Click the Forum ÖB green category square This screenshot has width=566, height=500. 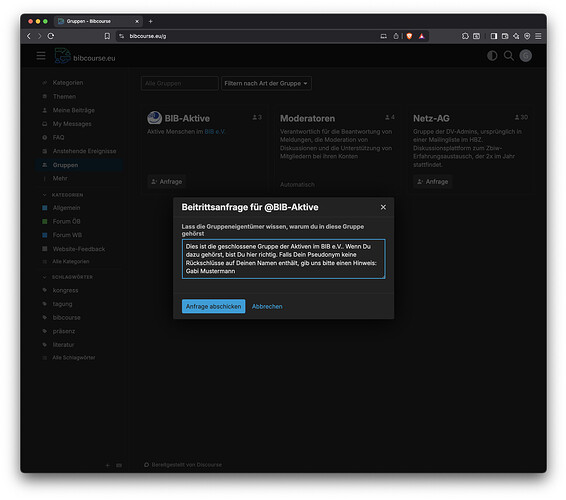click(x=45, y=221)
